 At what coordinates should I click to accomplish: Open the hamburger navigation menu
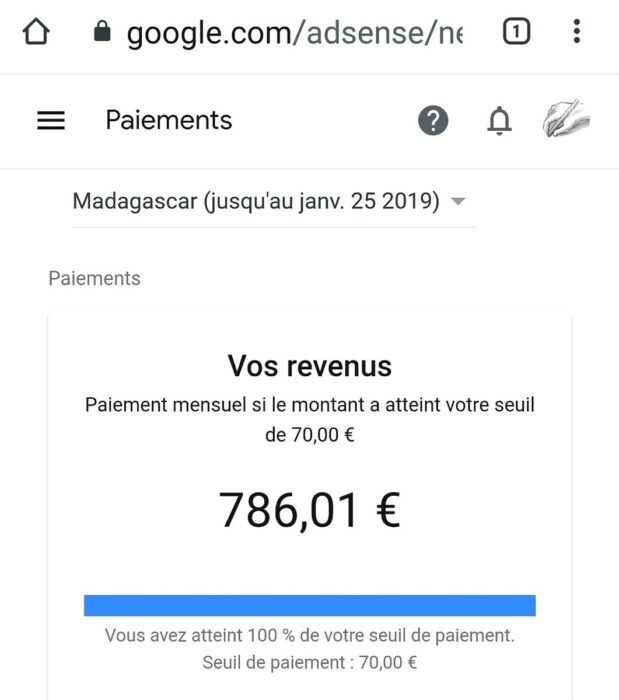pos(51,121)
